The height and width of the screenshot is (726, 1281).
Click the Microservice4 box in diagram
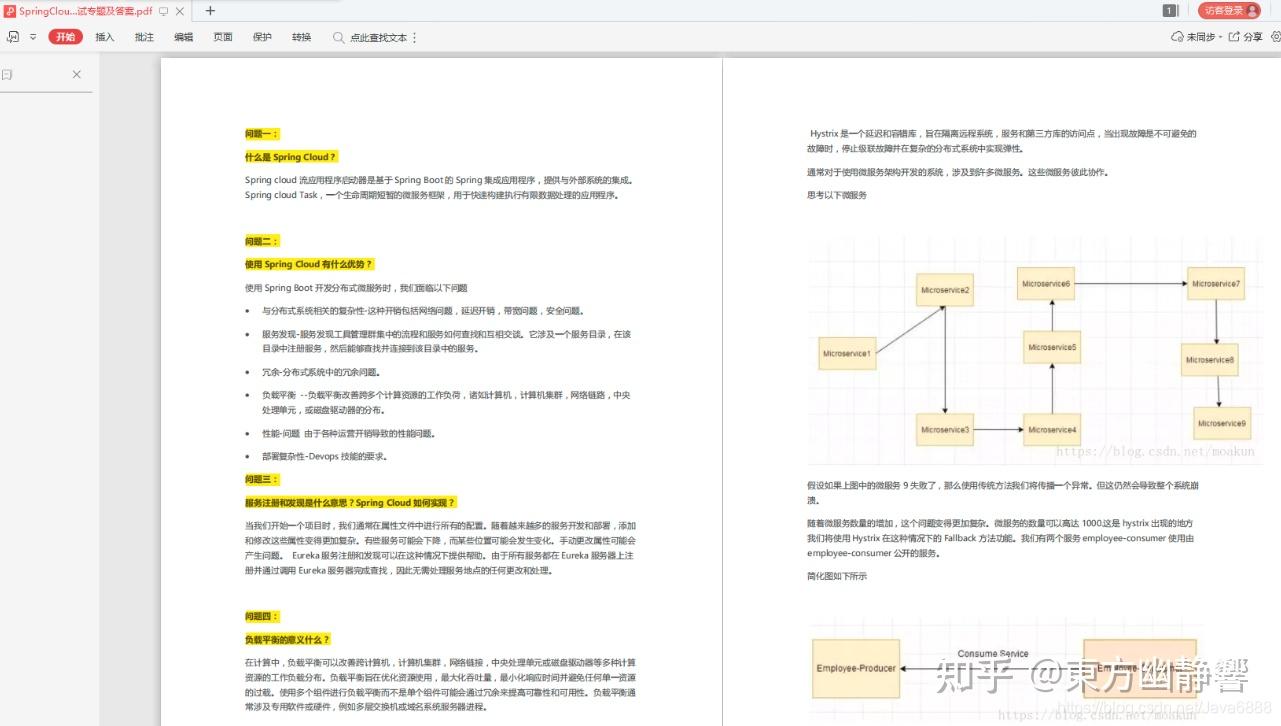tap(1052, 430)
